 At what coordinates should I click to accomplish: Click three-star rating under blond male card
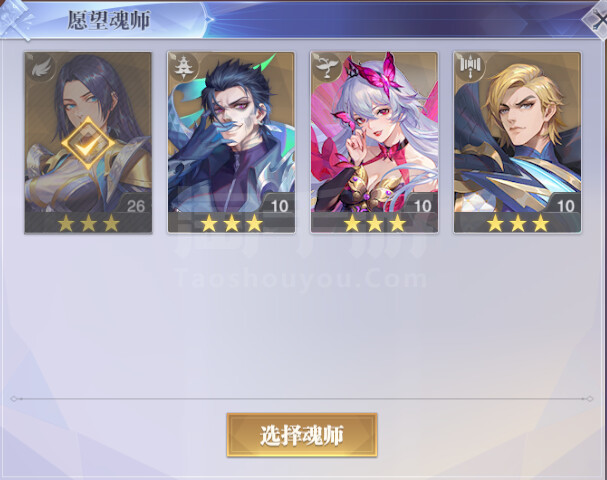point(518,223)
